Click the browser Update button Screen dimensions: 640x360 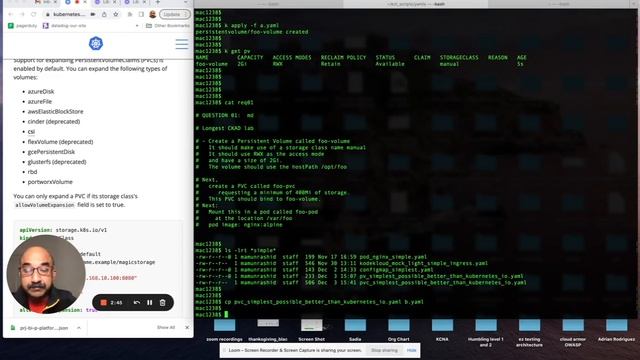pos(175,14)
